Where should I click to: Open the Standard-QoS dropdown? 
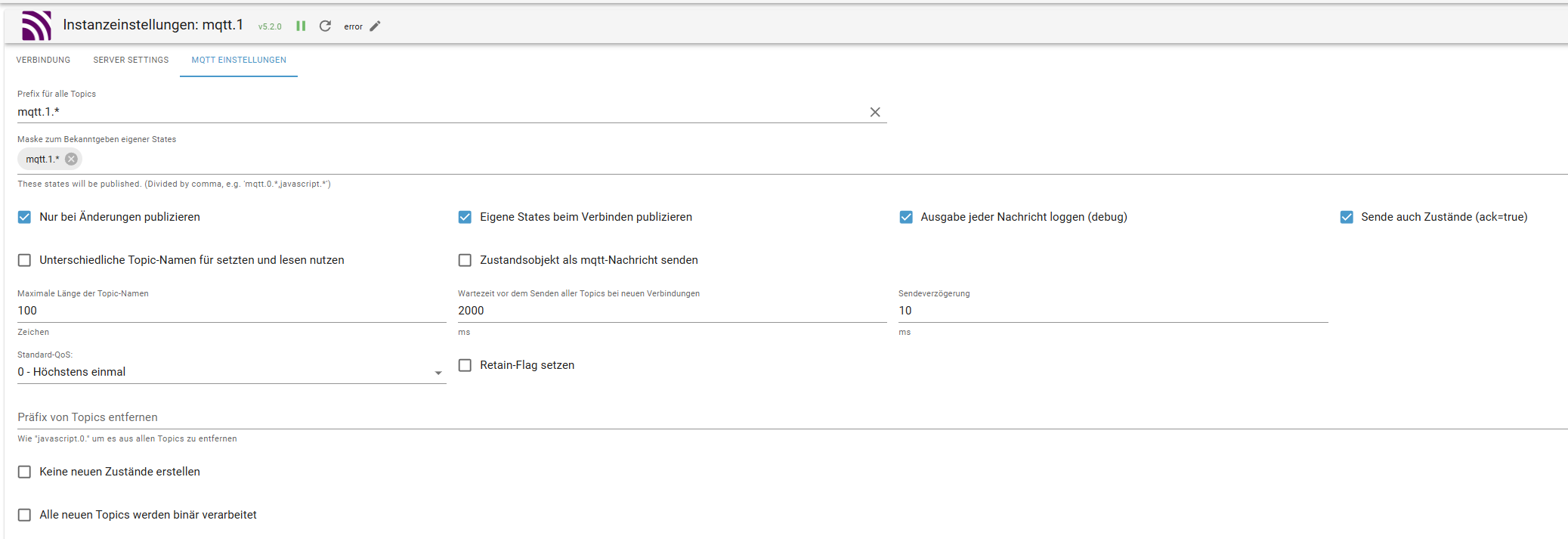click(x=231, y=372)
